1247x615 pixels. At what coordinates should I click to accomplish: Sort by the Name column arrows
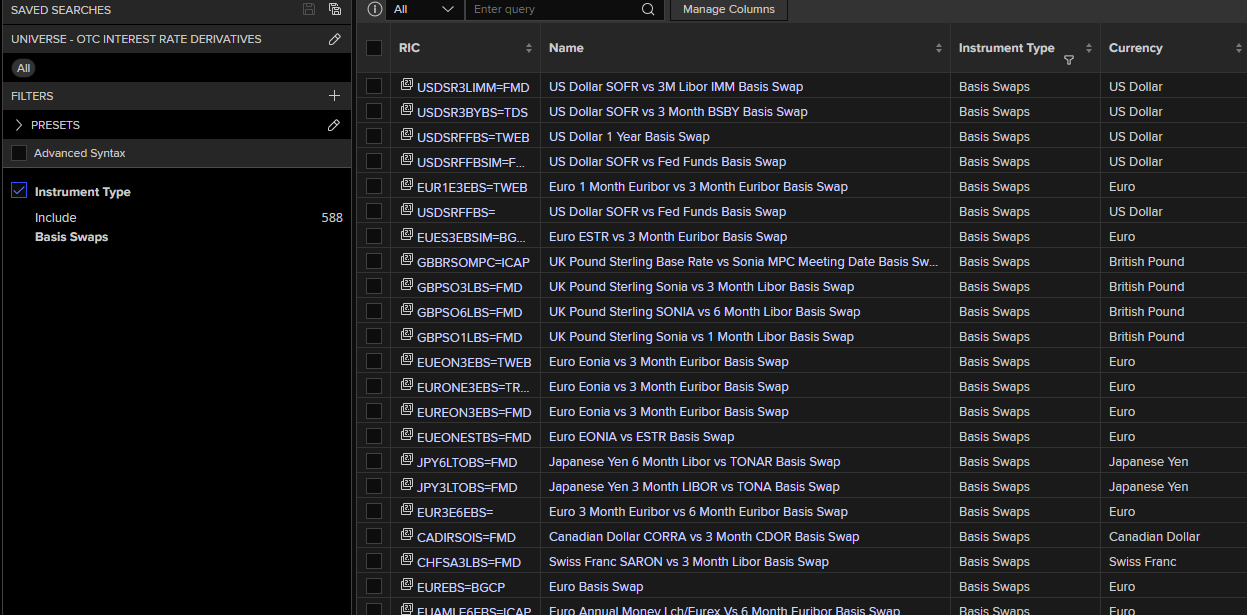click(x=939, y=48)
